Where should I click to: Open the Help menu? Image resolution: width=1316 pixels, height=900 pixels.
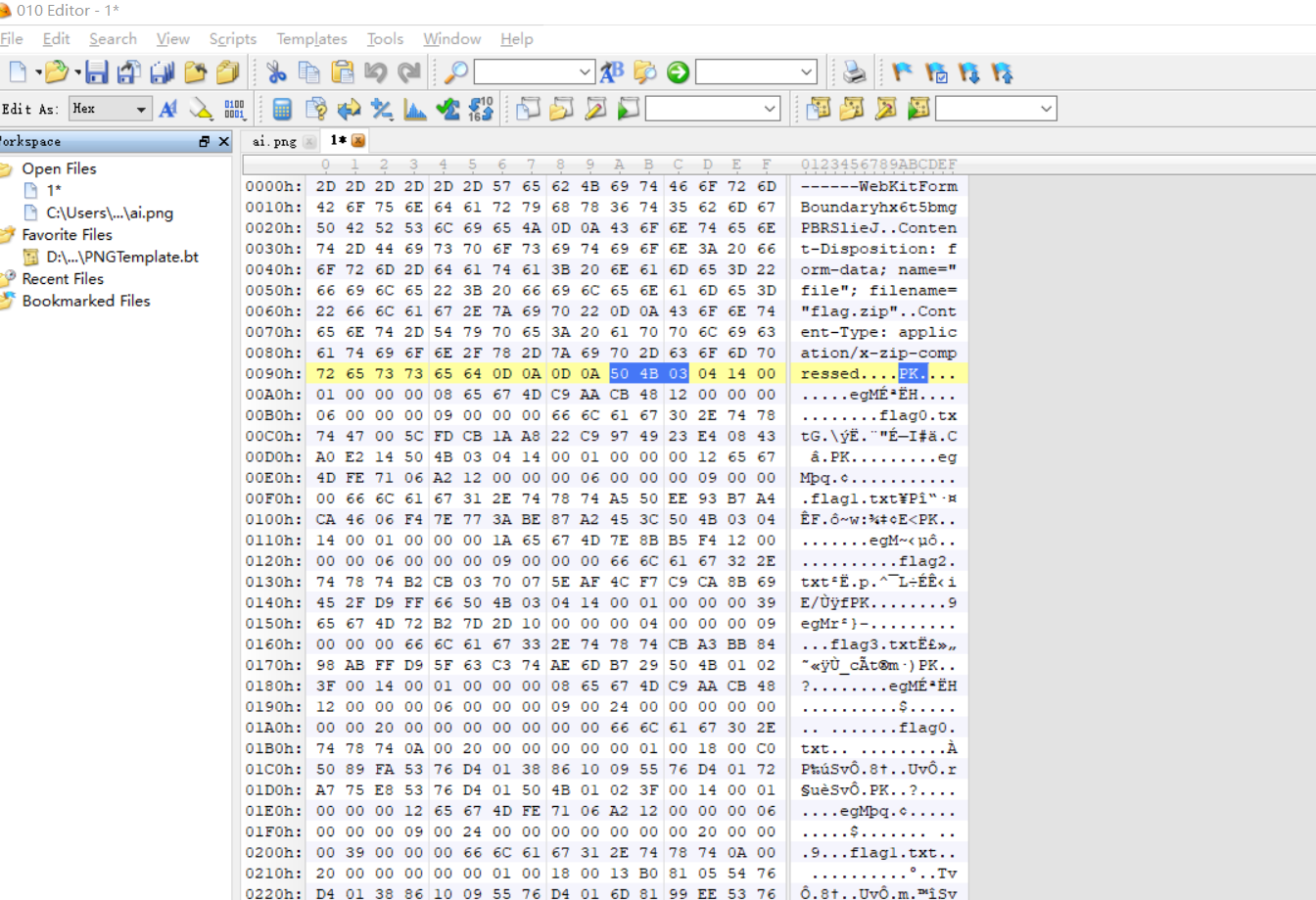516,39
